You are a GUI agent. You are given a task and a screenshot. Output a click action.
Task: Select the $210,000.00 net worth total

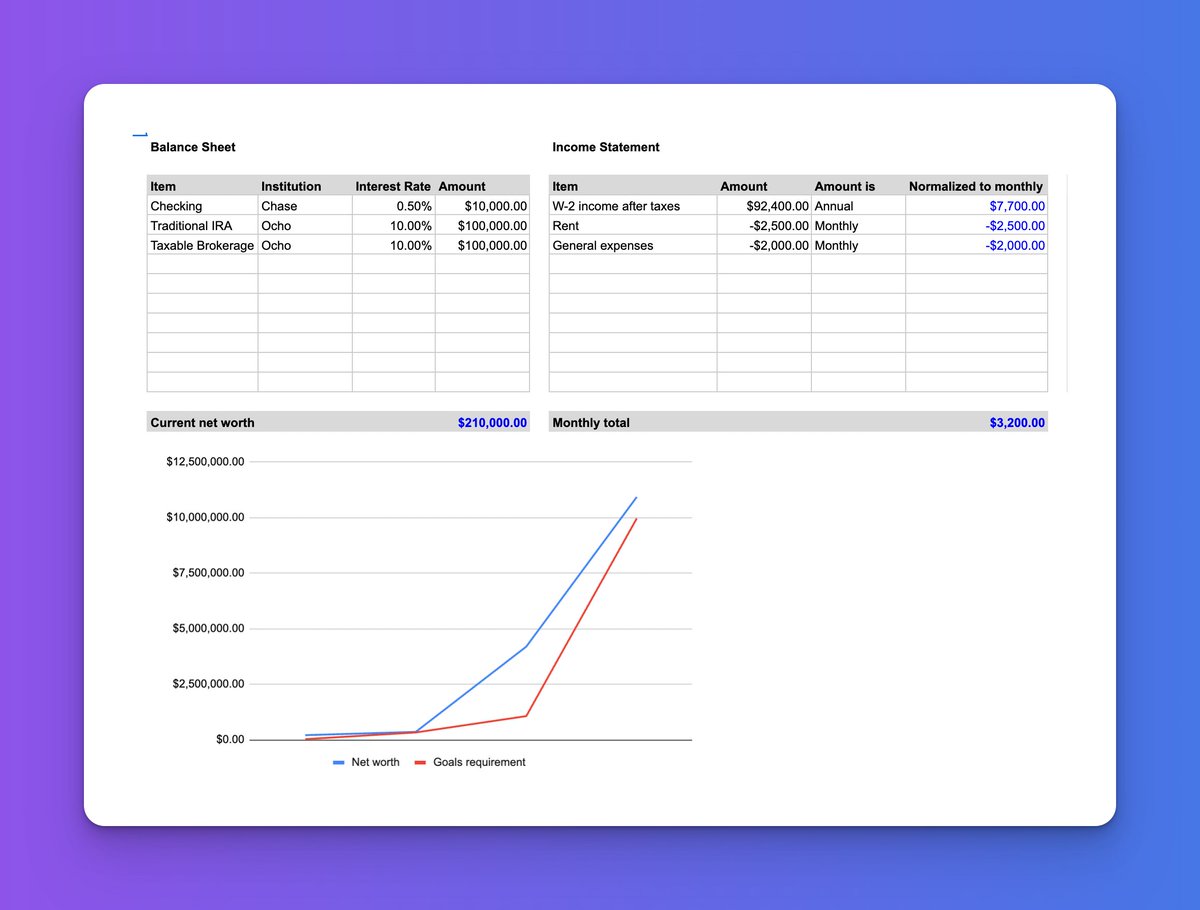(x=492, y=423)
